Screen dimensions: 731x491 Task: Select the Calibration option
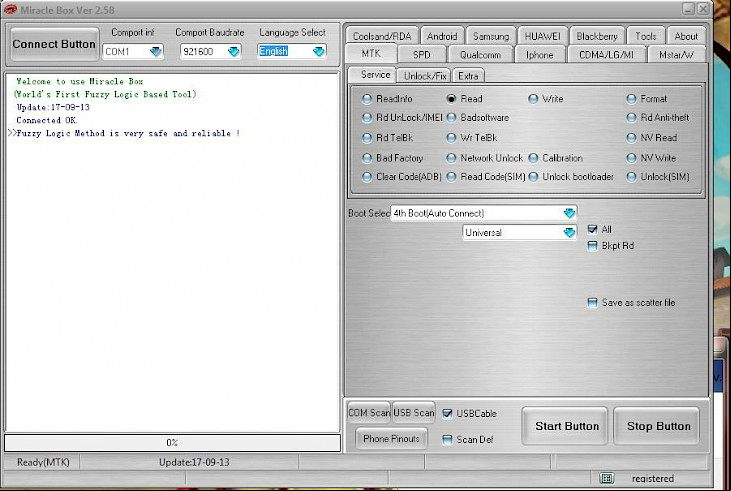(x=556, y=158)
